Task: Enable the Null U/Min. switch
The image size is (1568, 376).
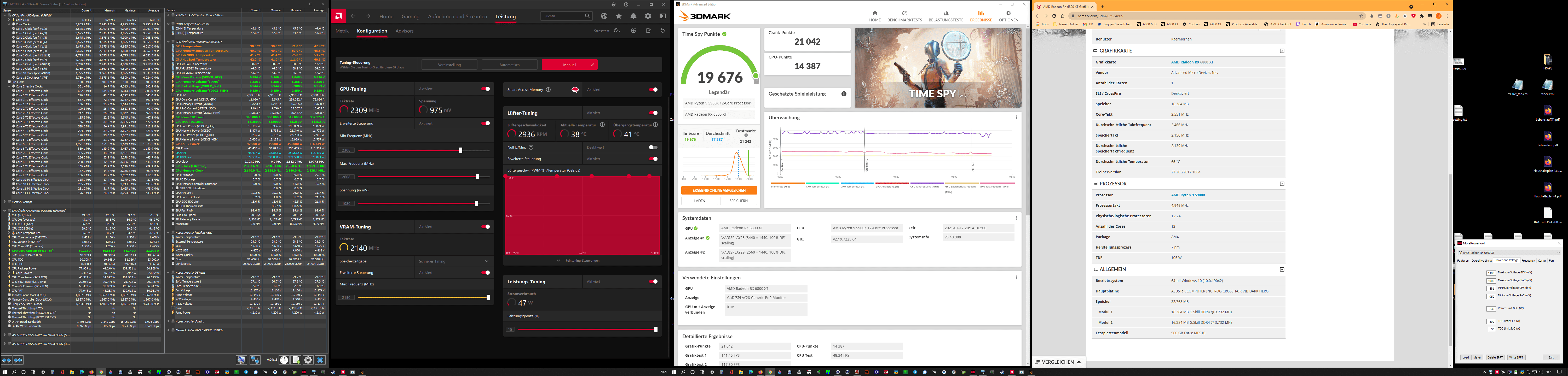Action: 653,147
